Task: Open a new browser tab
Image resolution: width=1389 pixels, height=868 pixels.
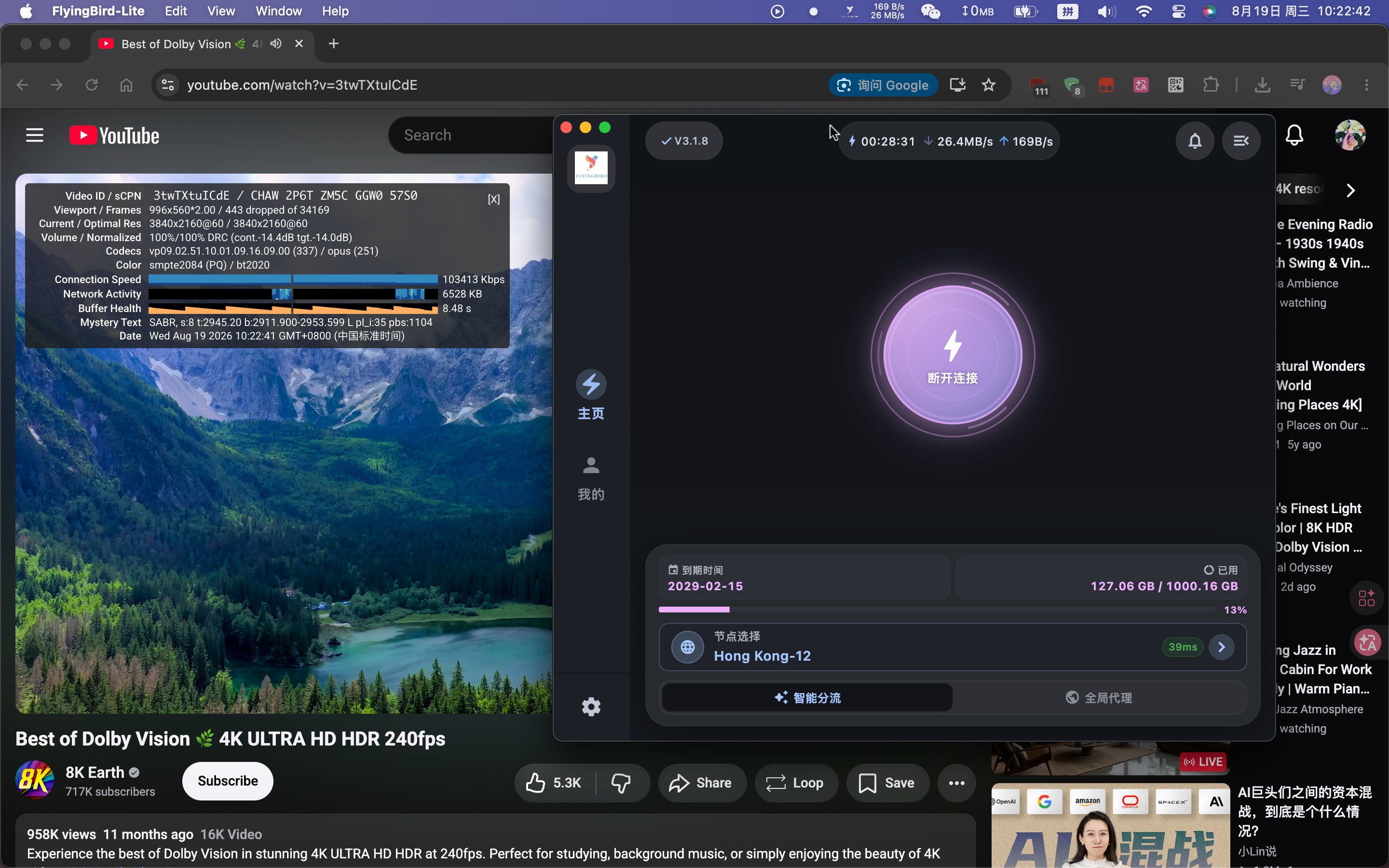Action: (x=333, y=43)
